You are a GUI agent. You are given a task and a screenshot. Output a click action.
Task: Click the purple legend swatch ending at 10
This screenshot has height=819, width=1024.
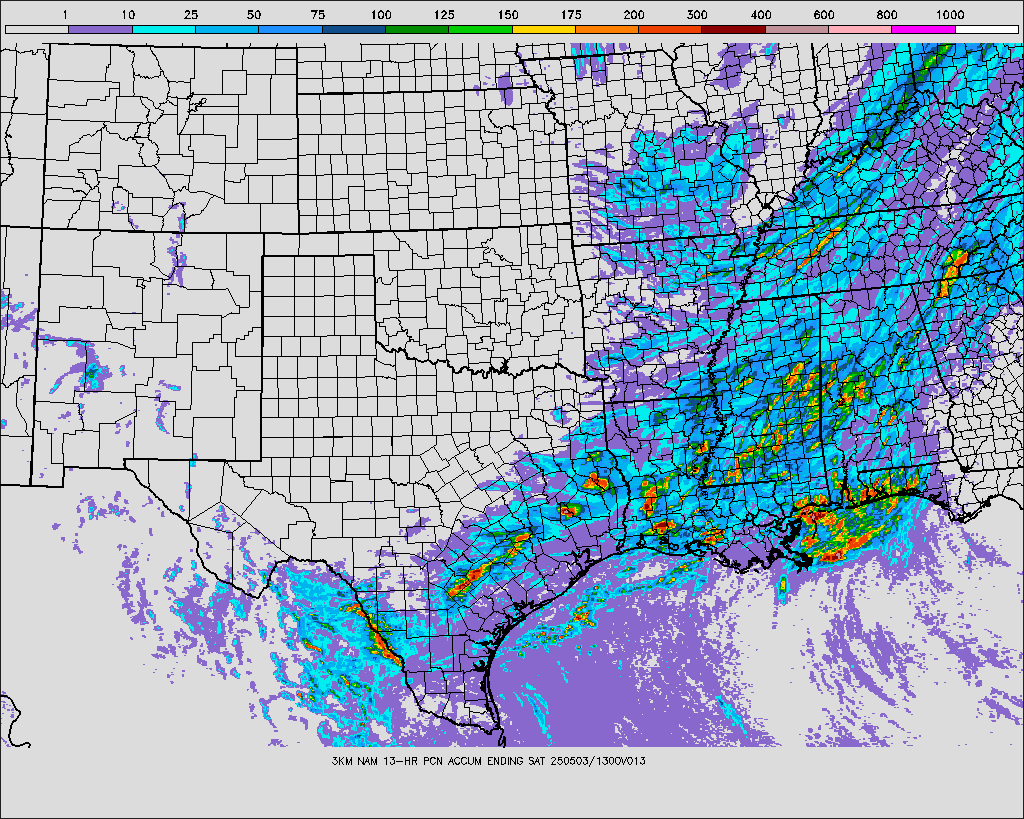pos(101,29)
